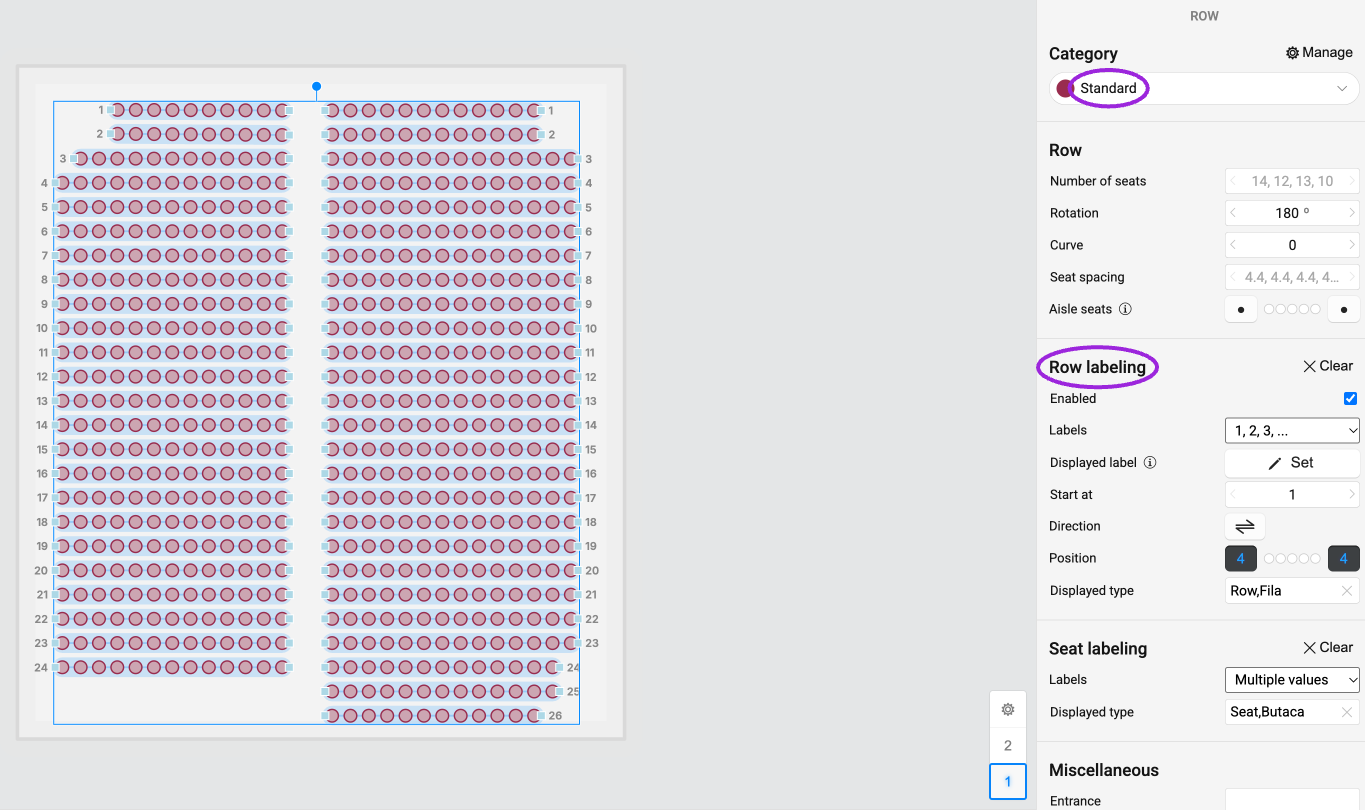Click the info icon beside Aisle seats
The width and height of the screenshot is (1365, 810).
[x=1125, y=309]
